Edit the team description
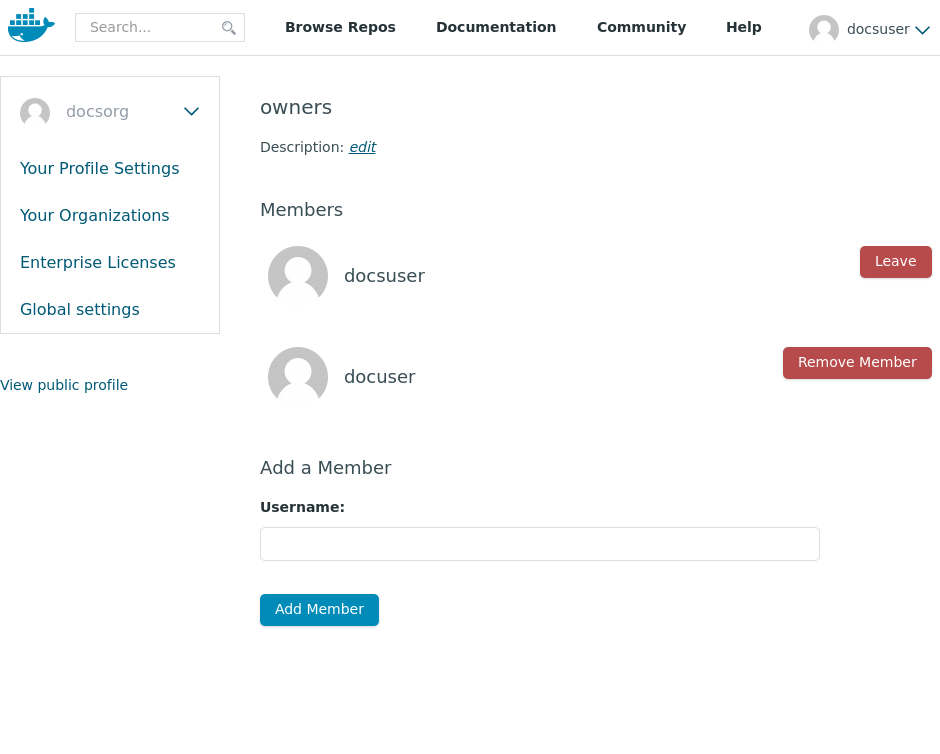 pos(362,147)
